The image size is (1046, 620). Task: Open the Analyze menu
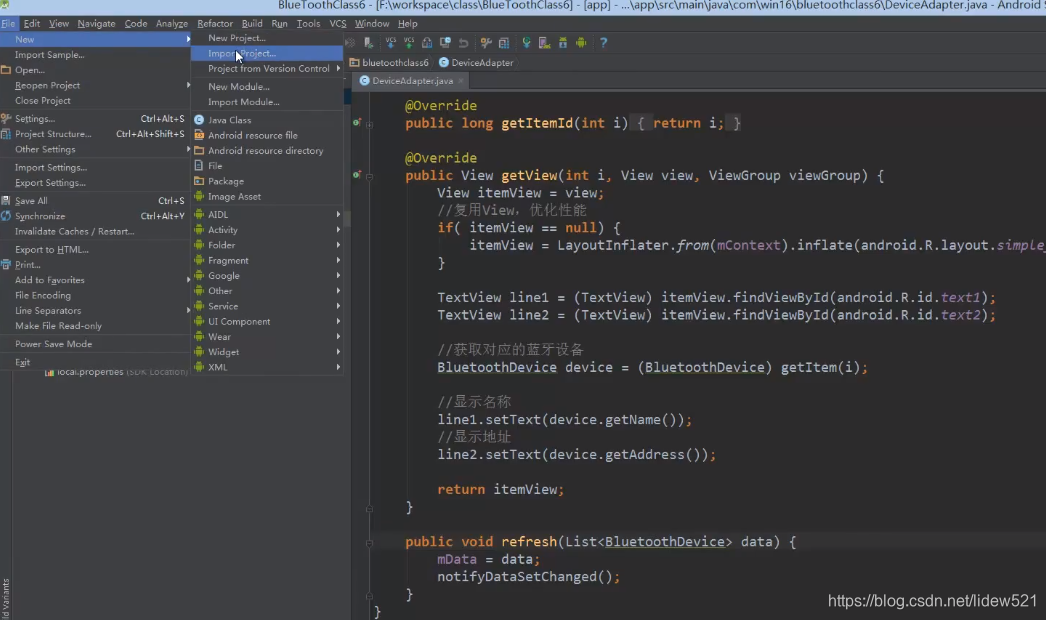pos(171,23)
